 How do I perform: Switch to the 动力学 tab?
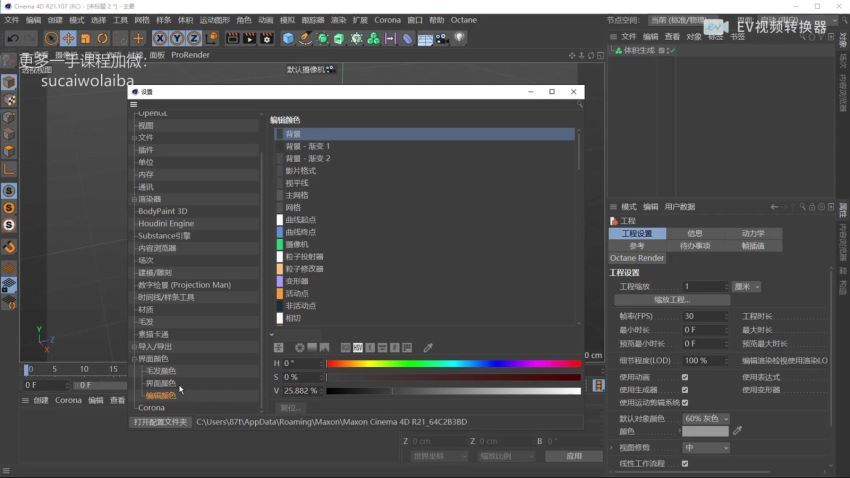pos(753,233)
